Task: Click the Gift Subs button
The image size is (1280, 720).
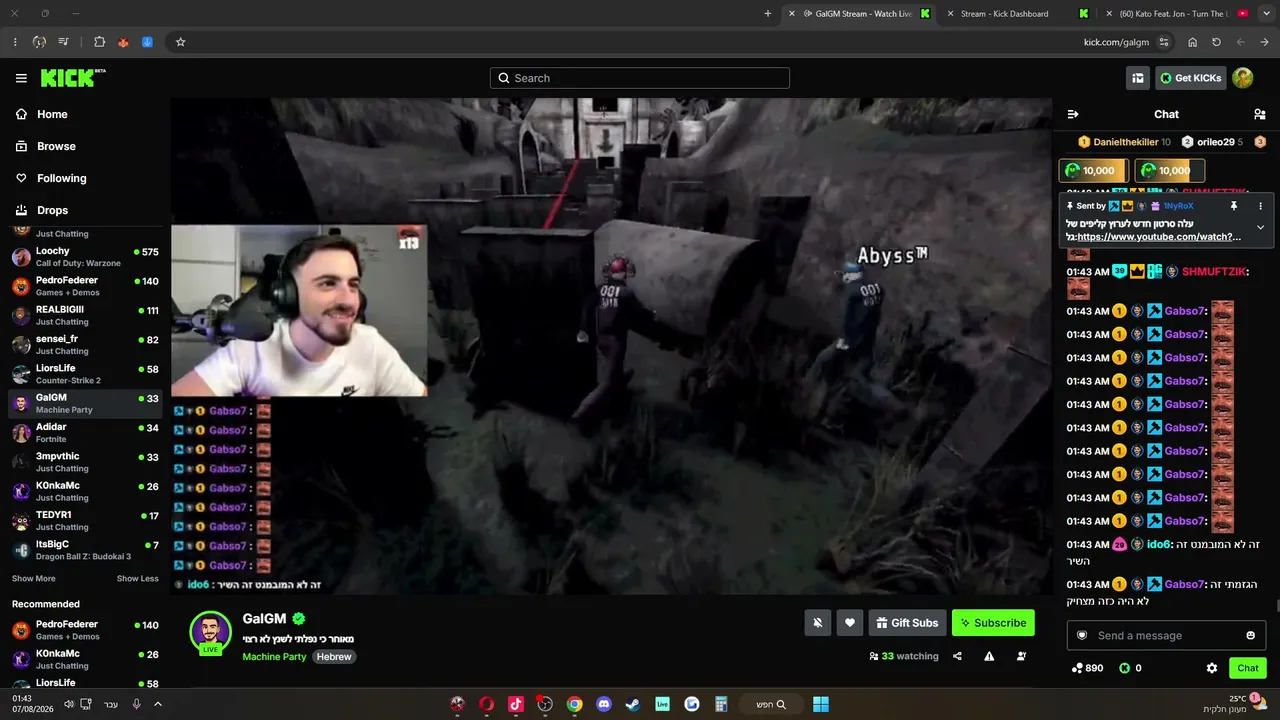Action: [907, 623]
